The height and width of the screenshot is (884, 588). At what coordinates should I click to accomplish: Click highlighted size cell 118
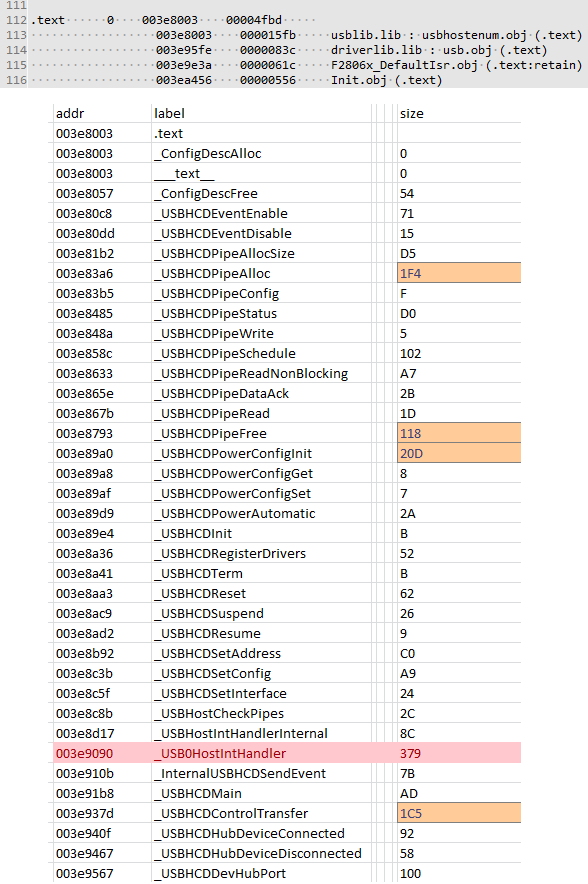(x=459, y=434)
